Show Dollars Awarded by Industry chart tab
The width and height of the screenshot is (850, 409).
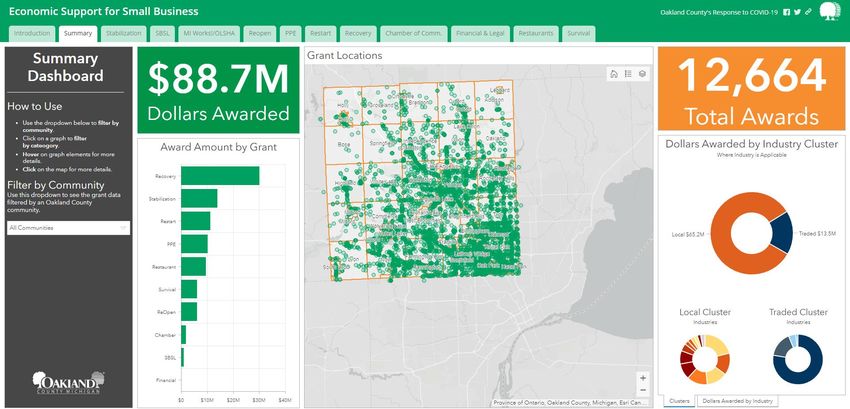pos(736,400)
